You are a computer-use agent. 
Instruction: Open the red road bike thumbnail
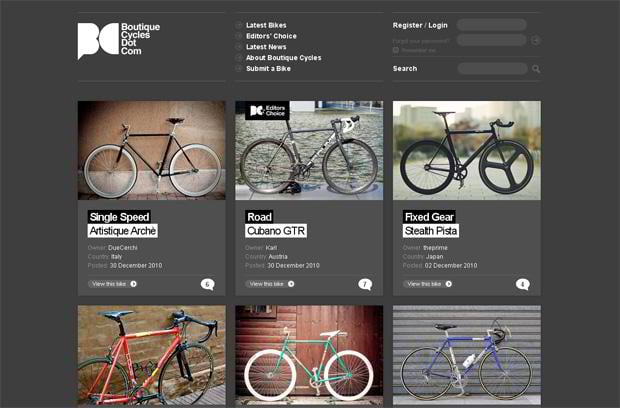151,356
